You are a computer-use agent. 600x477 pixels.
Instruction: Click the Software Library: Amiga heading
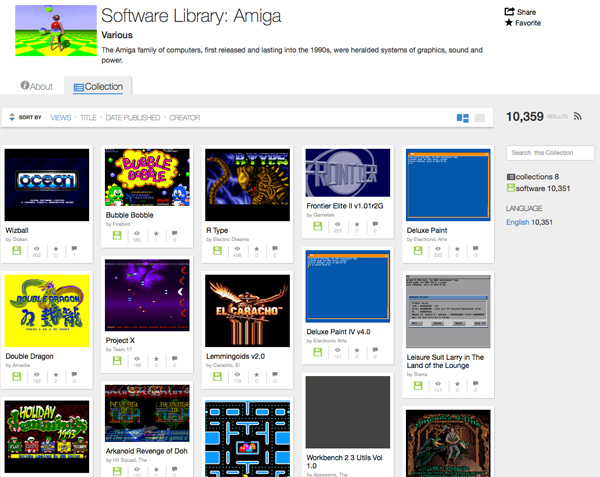pyautogui.click(x=191, y=16)
